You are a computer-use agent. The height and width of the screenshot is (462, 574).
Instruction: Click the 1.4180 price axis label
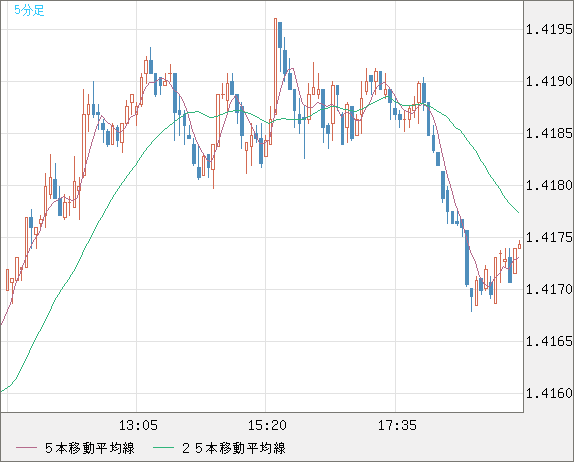(x=548, y=185)
